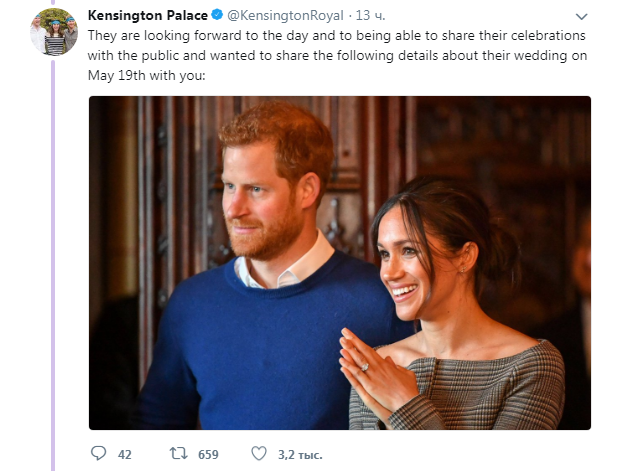Viewport: 621px width, 471px height.
Task: Open the Kensington Palace profile avatar
Action: 54,32
